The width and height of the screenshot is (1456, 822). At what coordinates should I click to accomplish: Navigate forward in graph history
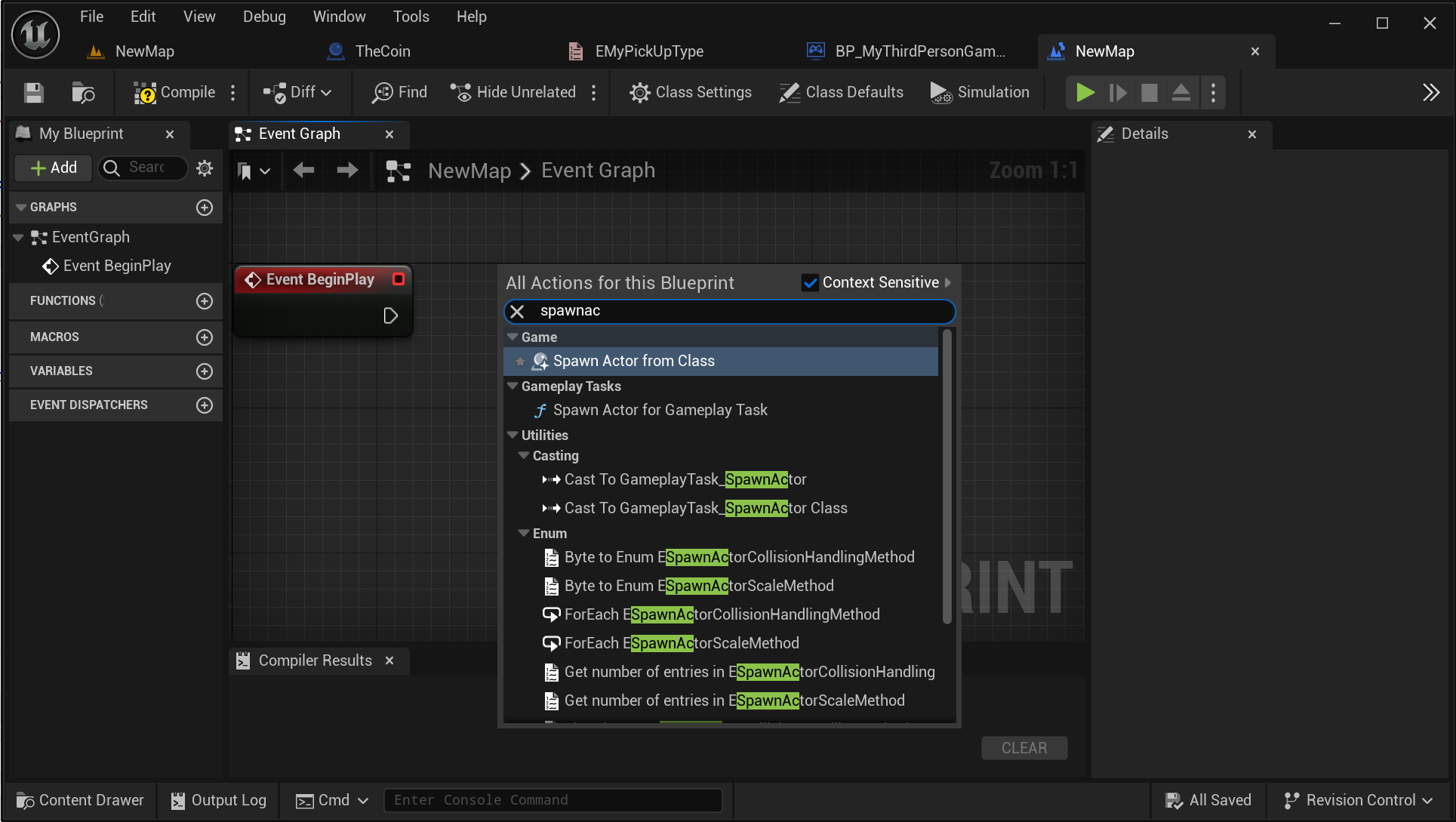pos(347,171)
